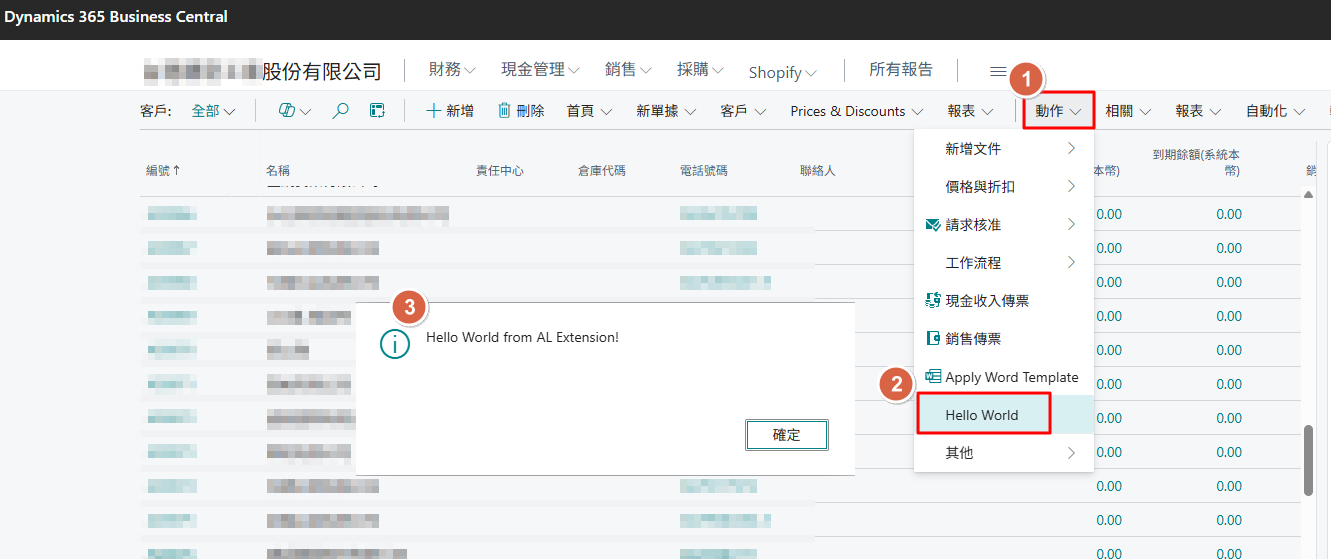Expand the 財務 navigation dropdown

[452, 70]
